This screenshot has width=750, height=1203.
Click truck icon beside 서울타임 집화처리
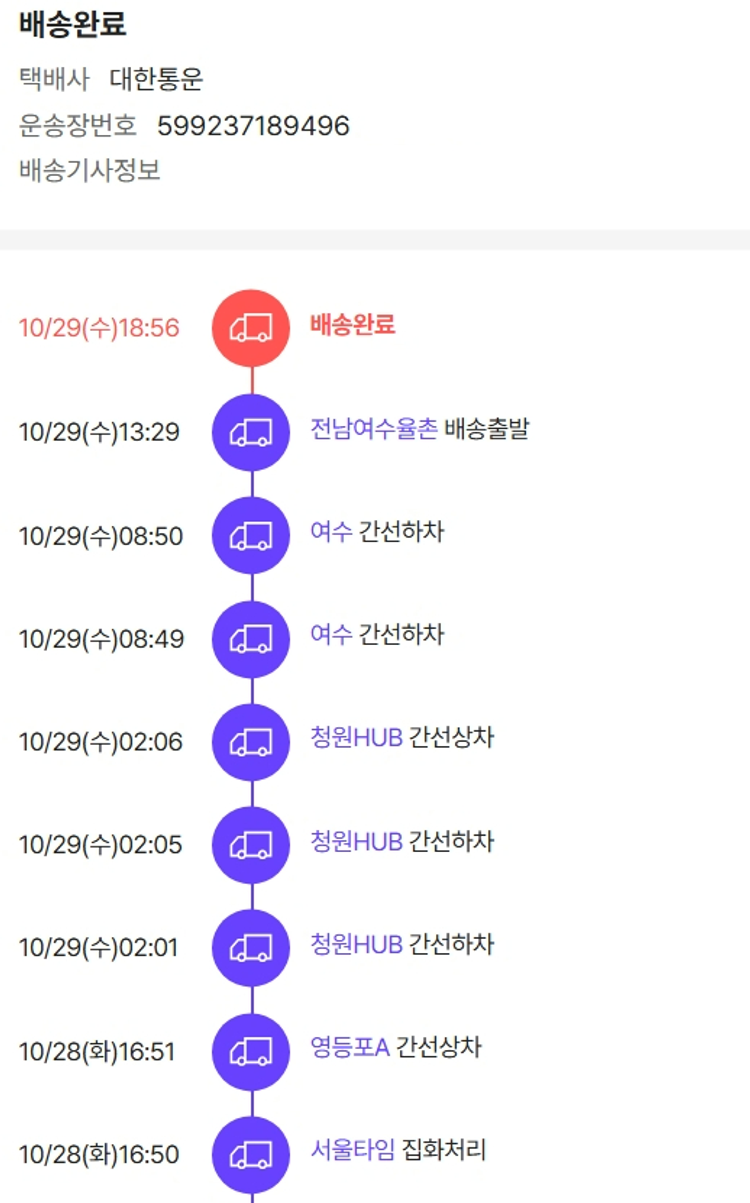tap(251, 1154)
